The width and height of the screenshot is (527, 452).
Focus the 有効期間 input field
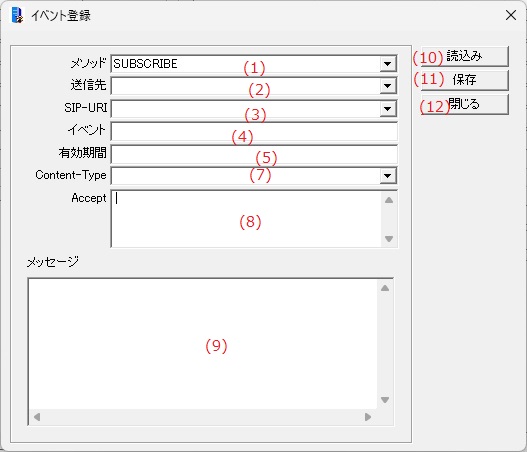[x=254, y=154]
